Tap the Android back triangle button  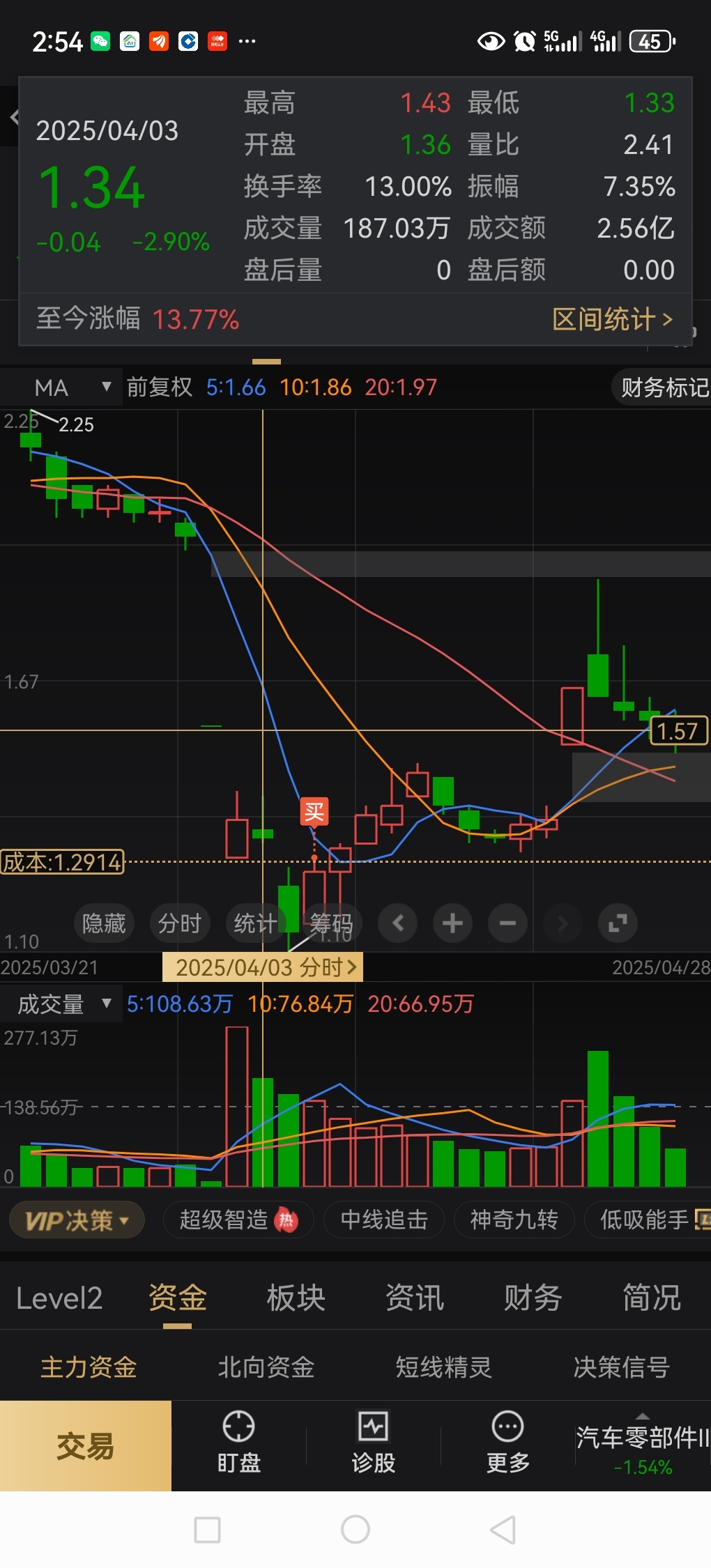tap(503, 1530)
